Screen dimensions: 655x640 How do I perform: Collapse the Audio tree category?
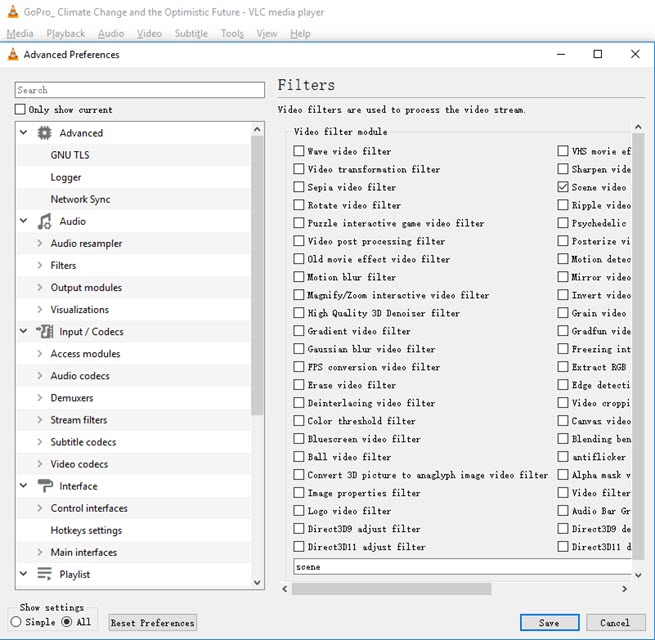[24, 221]
